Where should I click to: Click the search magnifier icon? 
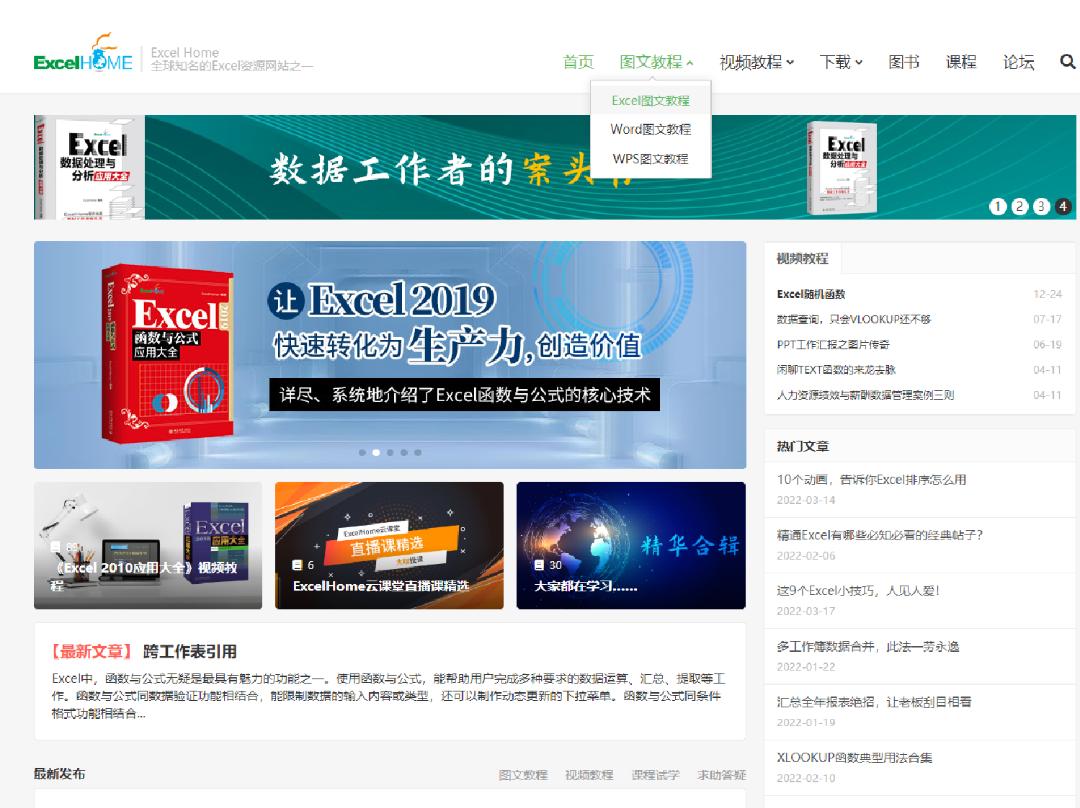(x=1067, y=61)
